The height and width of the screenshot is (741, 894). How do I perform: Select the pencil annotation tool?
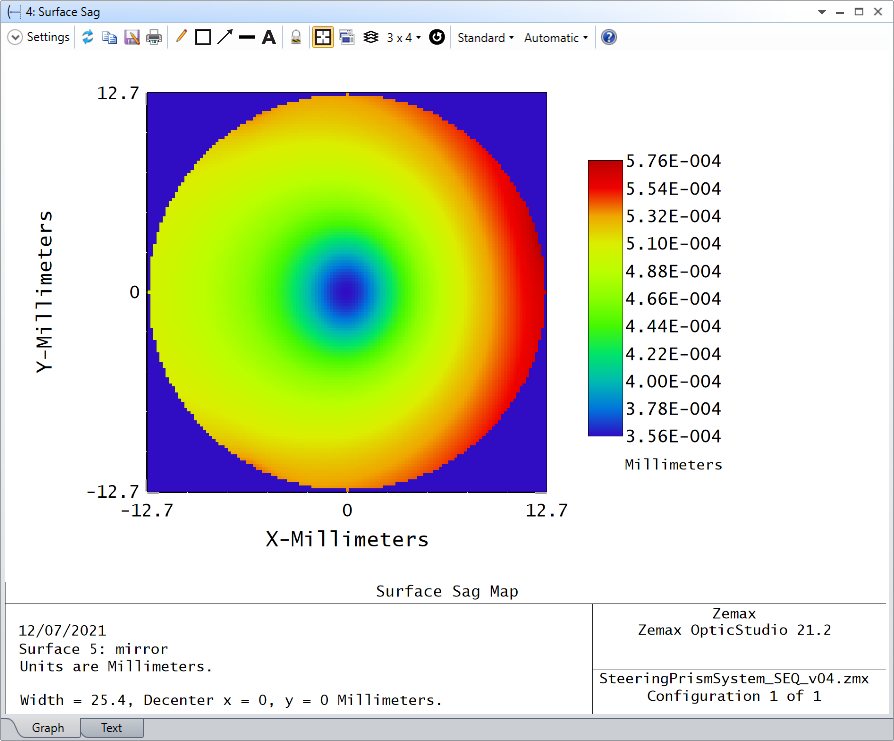pos(181,37)
